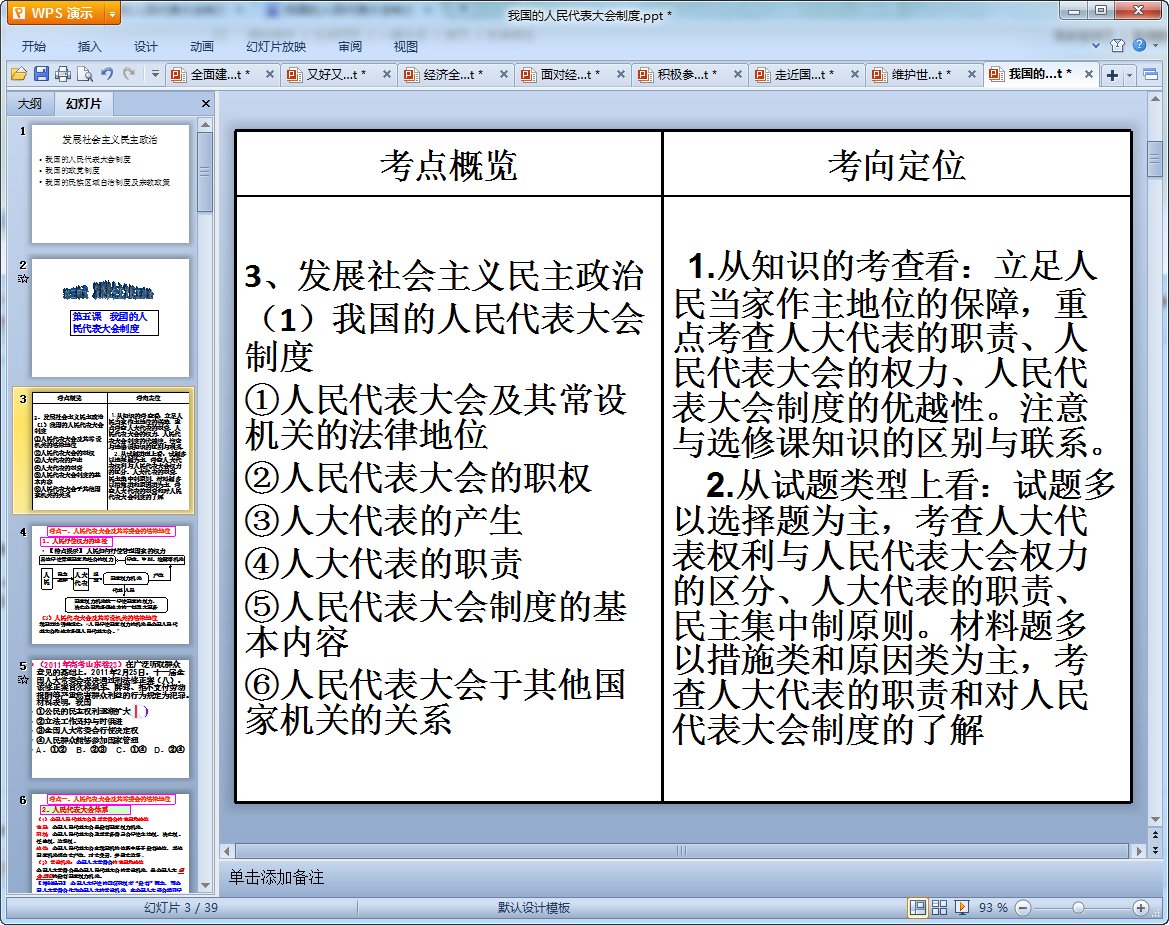Go to next slide double-arrow button

(x=1155, y=850)
